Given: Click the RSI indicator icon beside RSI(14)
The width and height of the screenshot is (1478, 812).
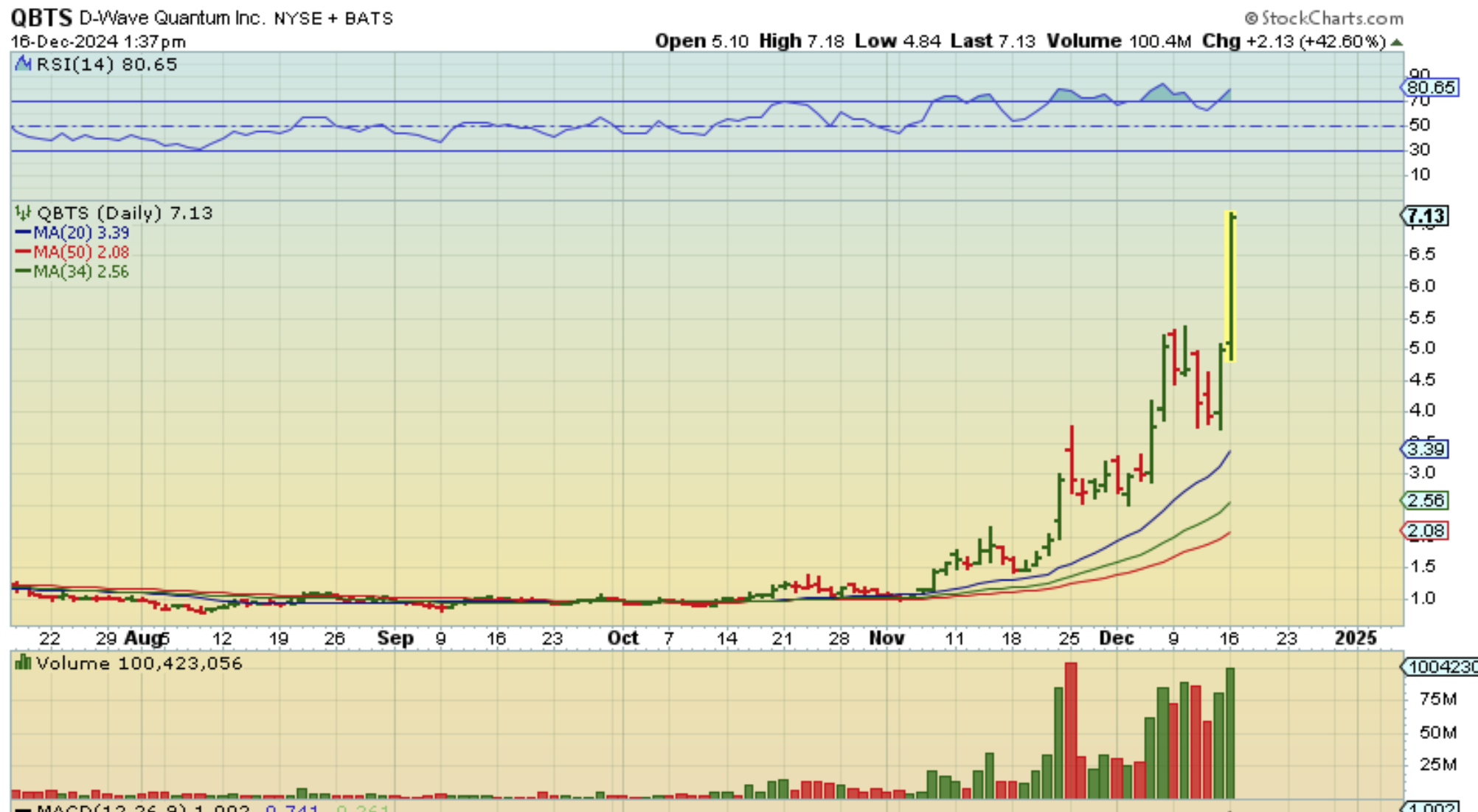Looking at the screenshot, I should (24, 64).
